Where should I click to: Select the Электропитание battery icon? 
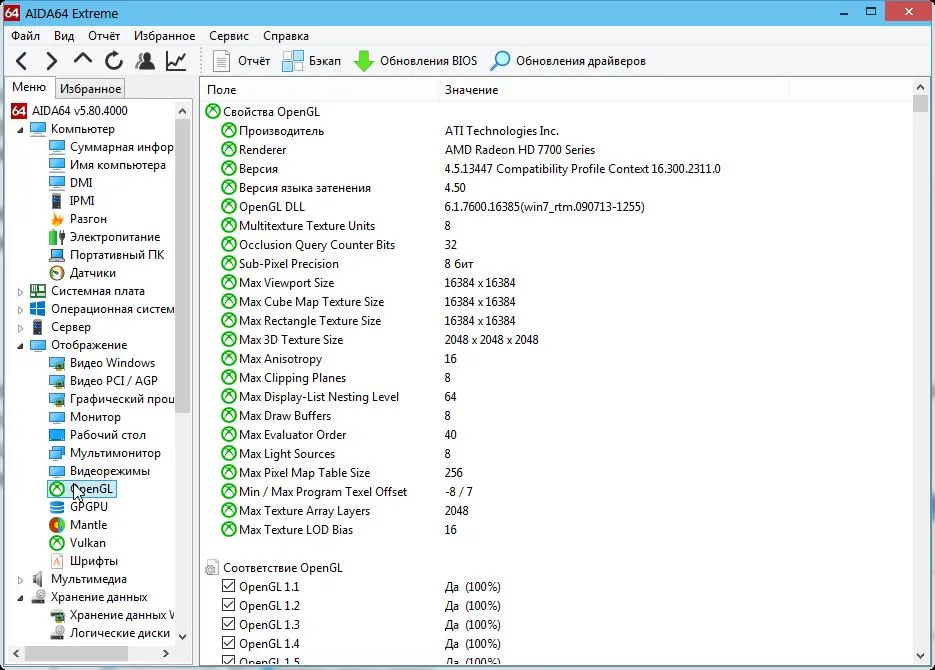(x=57, y=237)
